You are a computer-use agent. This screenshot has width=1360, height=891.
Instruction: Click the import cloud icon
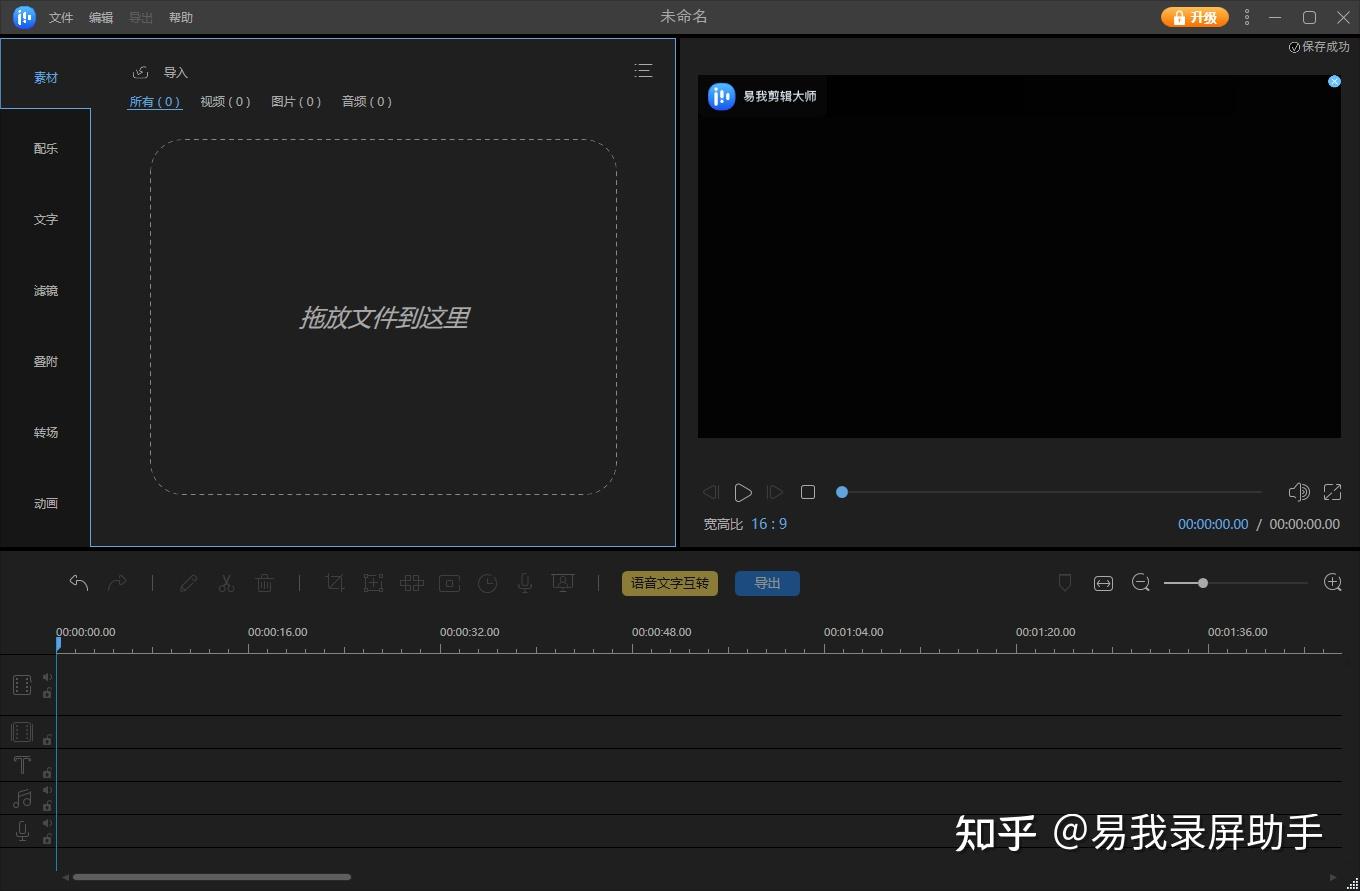tap(141, 72)
